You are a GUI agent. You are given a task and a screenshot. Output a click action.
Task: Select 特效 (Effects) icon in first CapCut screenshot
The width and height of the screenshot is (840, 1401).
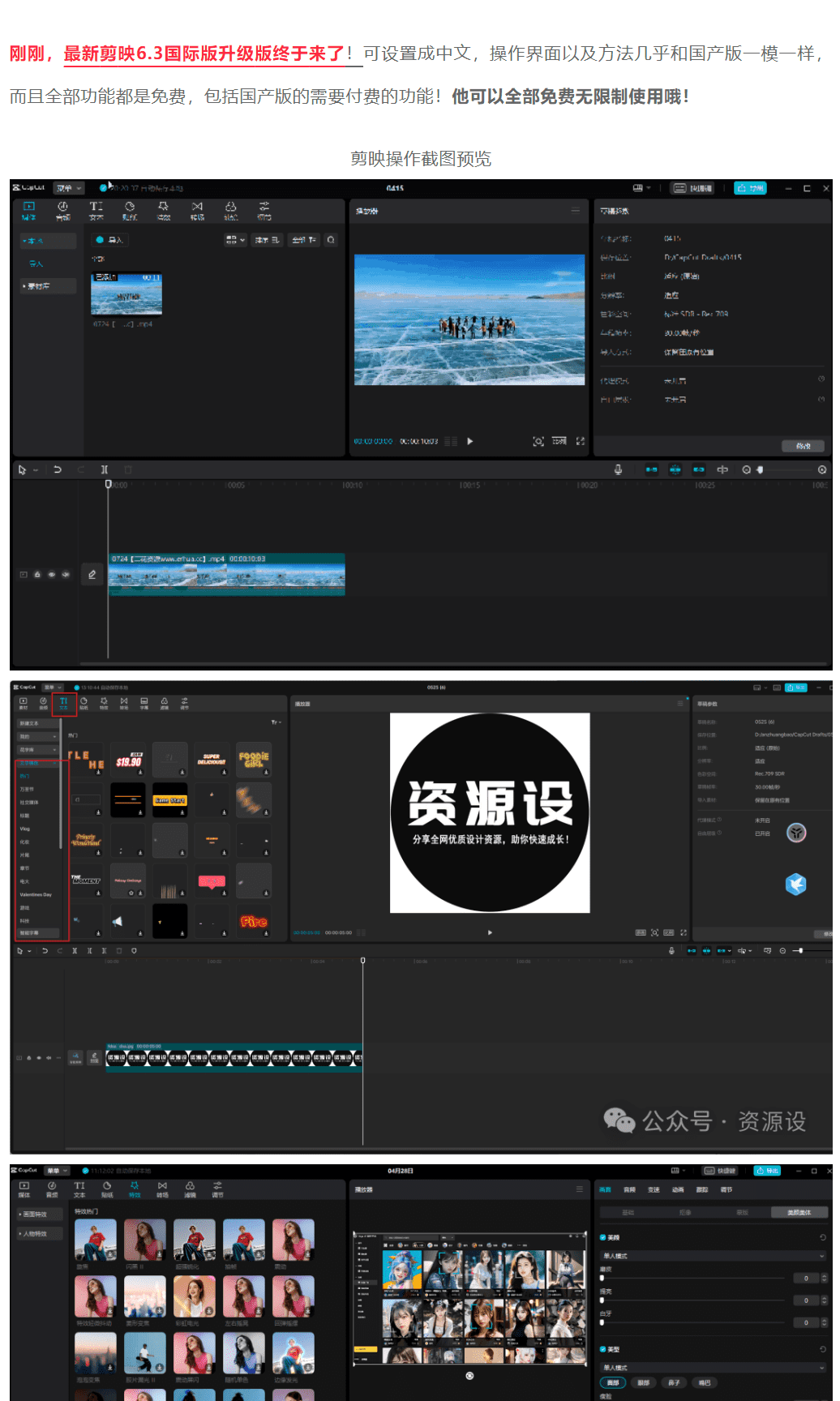click(164, 211)
